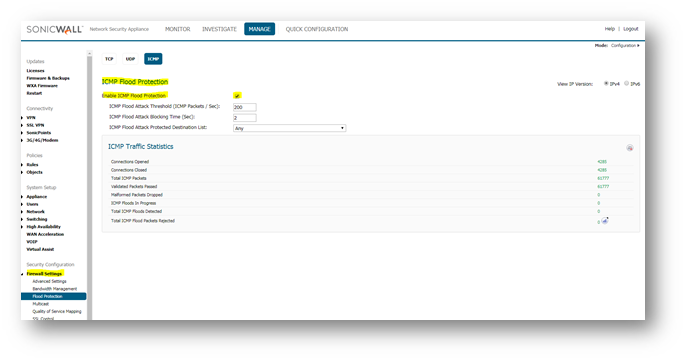Open the MONITOR menu

point(177,29)
